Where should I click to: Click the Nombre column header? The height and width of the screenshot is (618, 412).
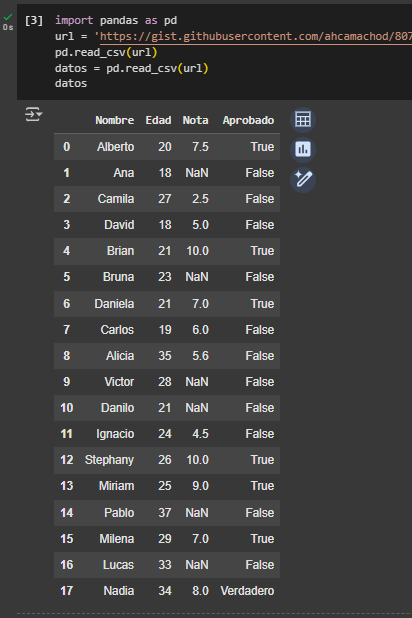point(114,120)
